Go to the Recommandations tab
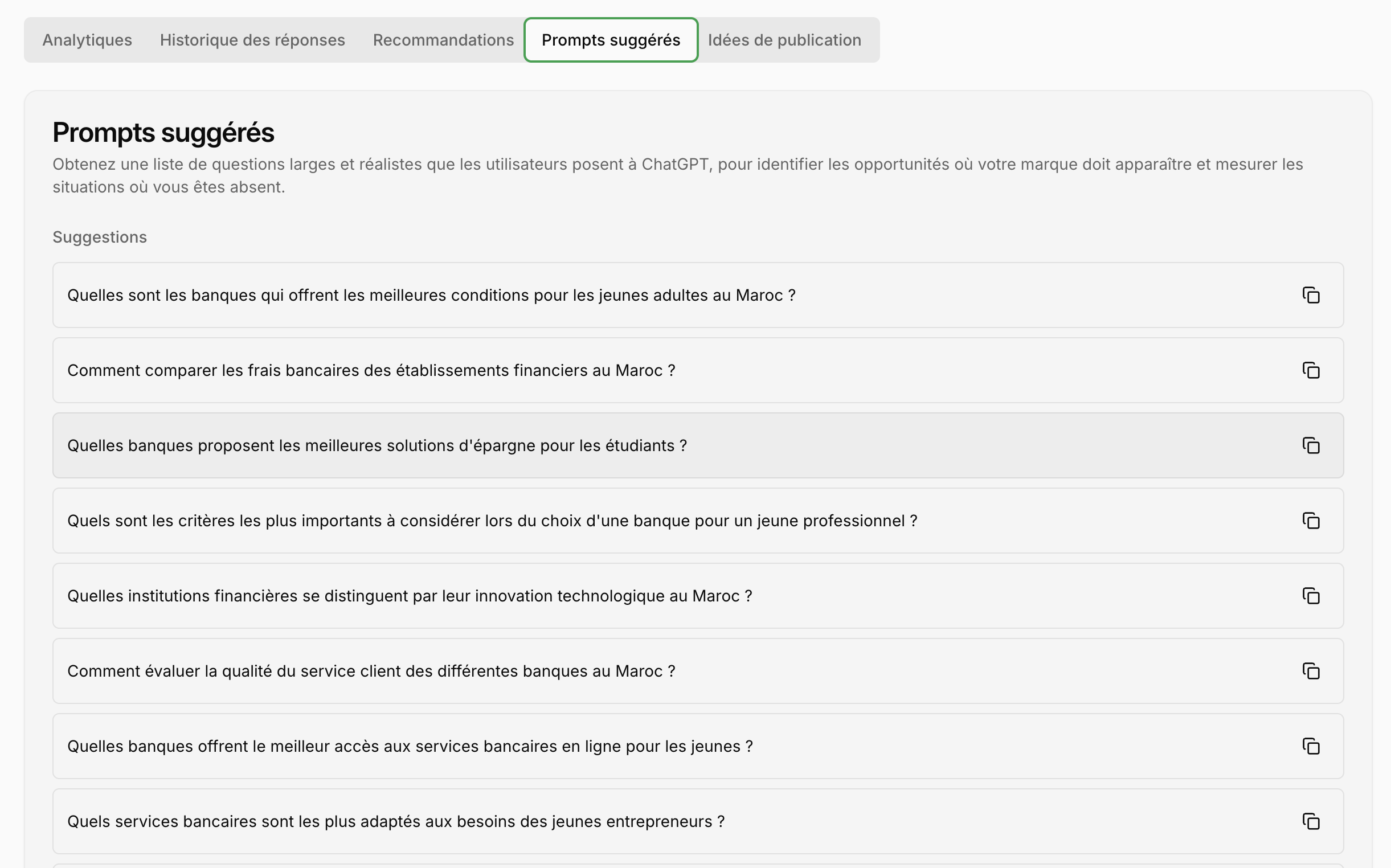Viewport: 1391px width, 868px height. tap(443, 40)
